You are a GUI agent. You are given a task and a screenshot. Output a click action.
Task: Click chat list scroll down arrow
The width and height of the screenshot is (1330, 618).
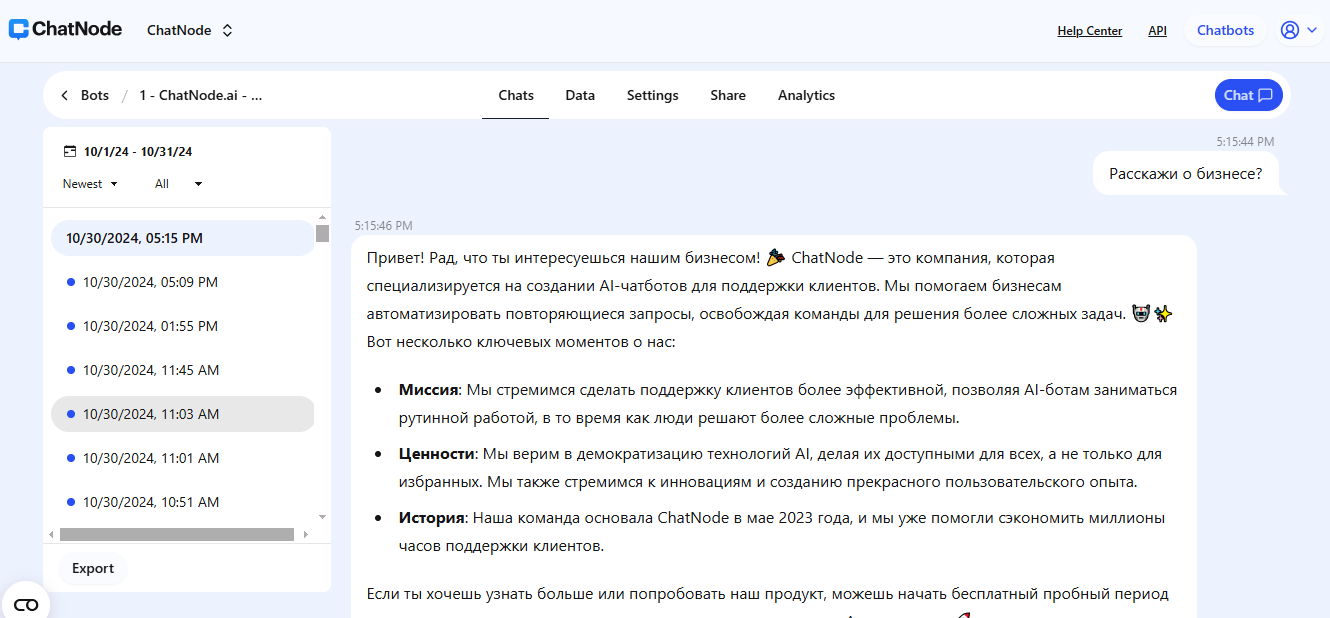[x=322, y=517]
